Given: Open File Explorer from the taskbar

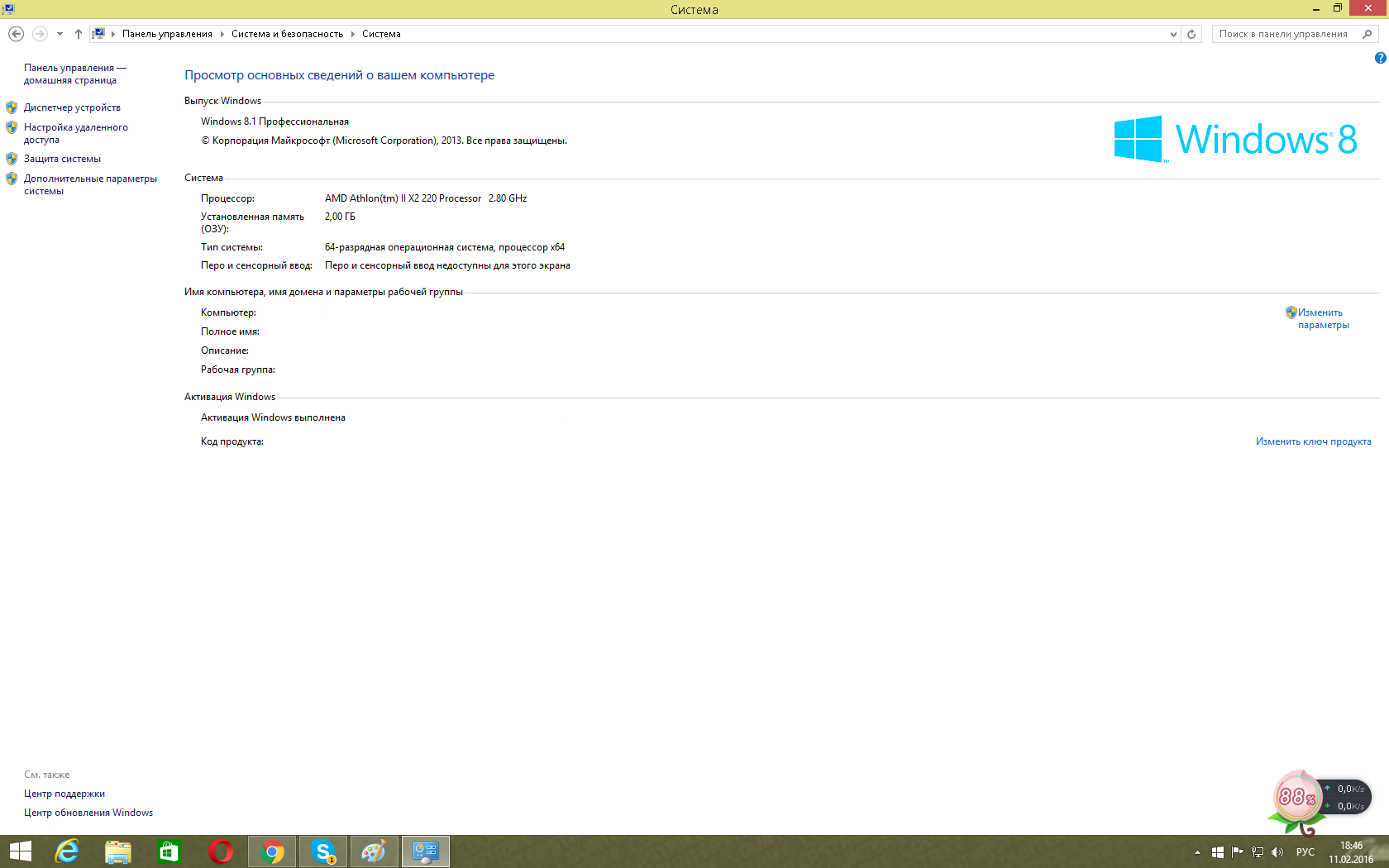Looking at the screenshot, I should pyautogui.click(x=117, y=851).
